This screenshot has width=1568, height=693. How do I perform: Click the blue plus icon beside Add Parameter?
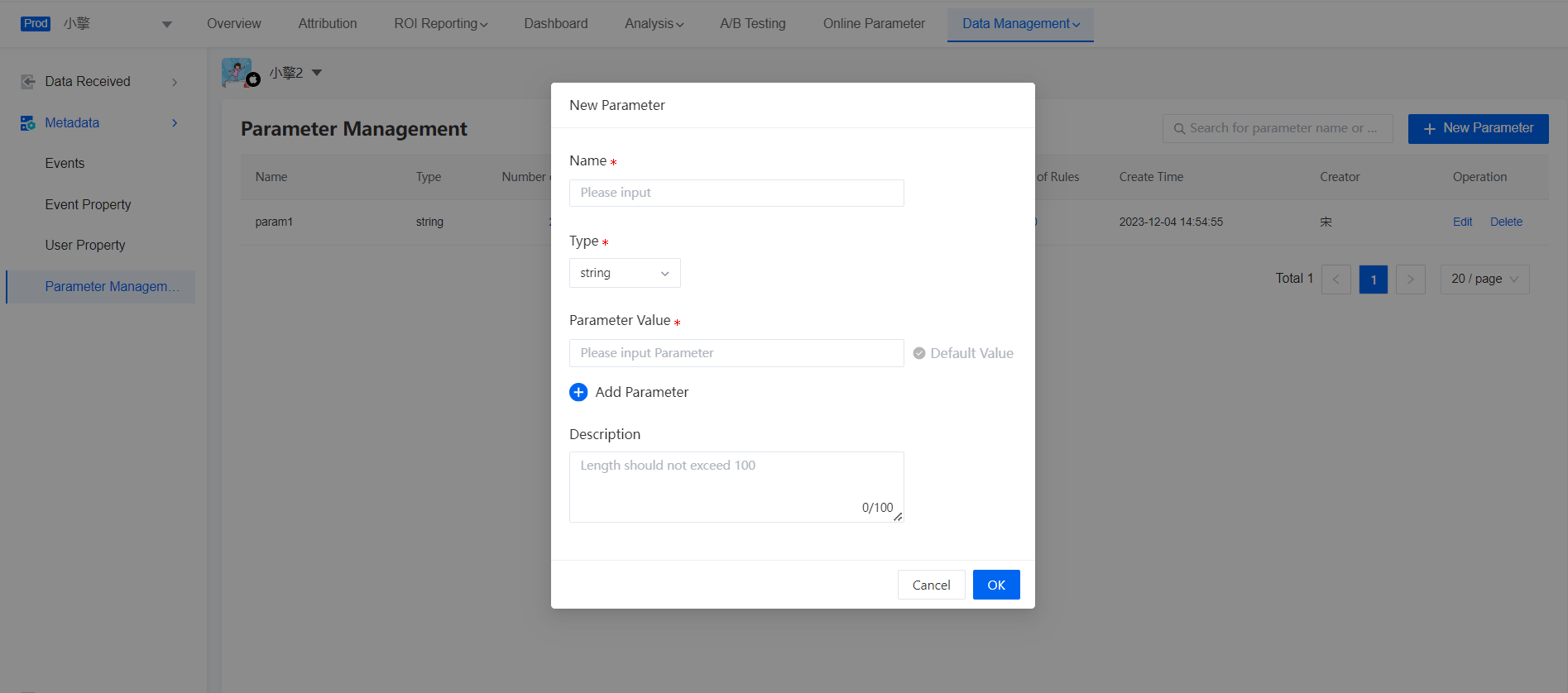(578, 392)
